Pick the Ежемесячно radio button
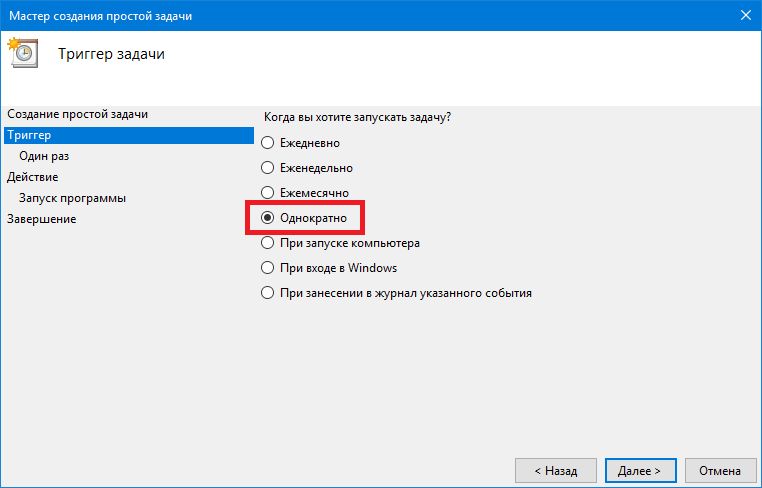 click(x=267, y=193)
